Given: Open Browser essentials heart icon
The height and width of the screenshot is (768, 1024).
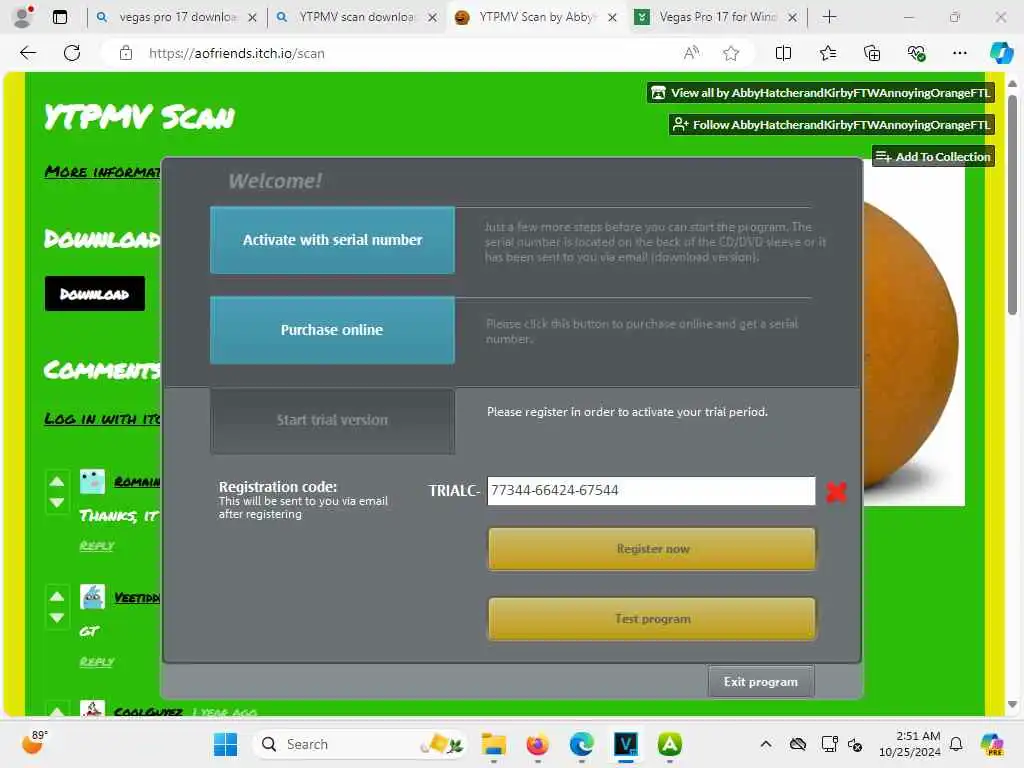Looking at the screenshot, I should click(916, 53).
